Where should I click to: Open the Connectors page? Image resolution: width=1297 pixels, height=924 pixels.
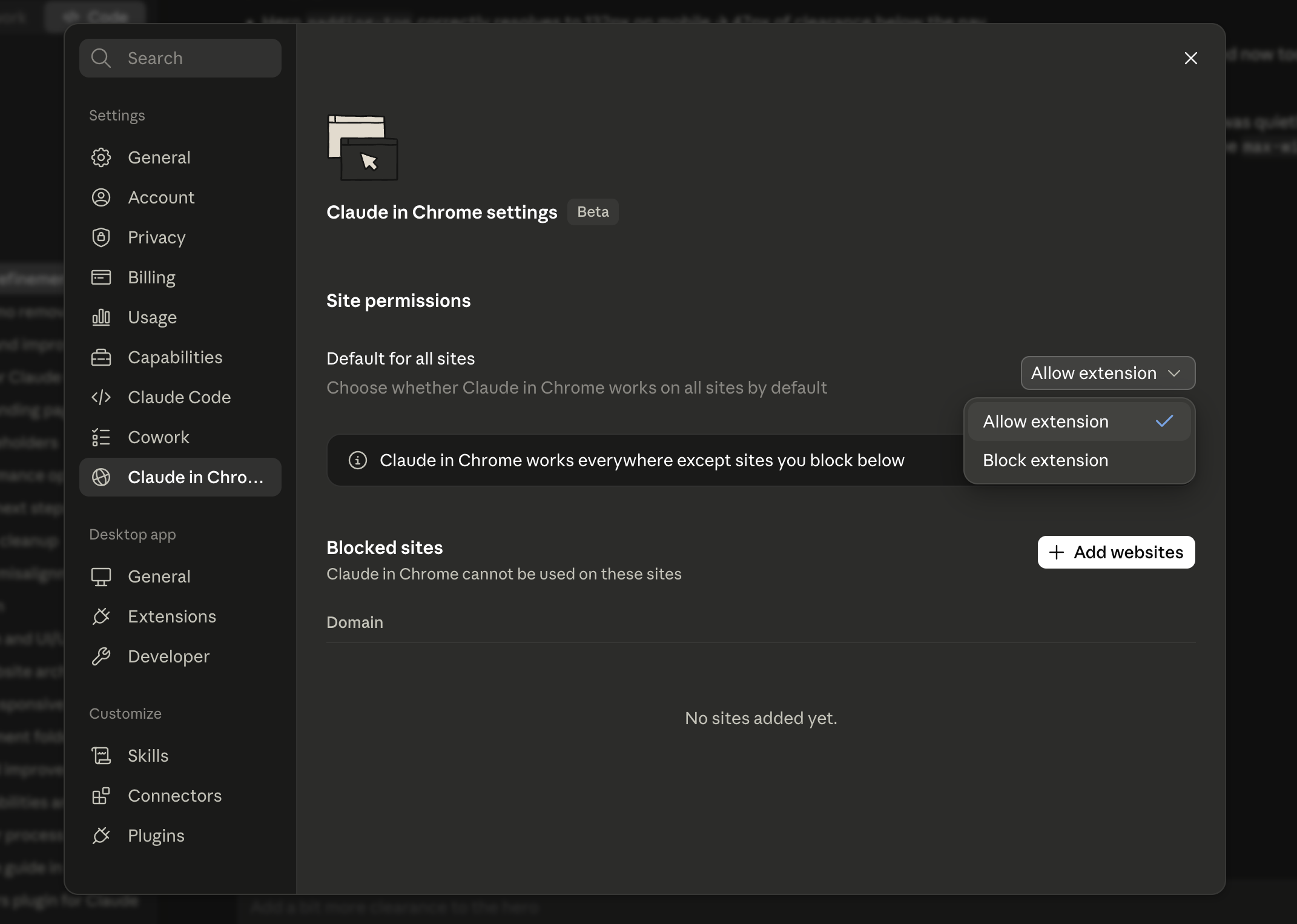(x=180, y=796)
